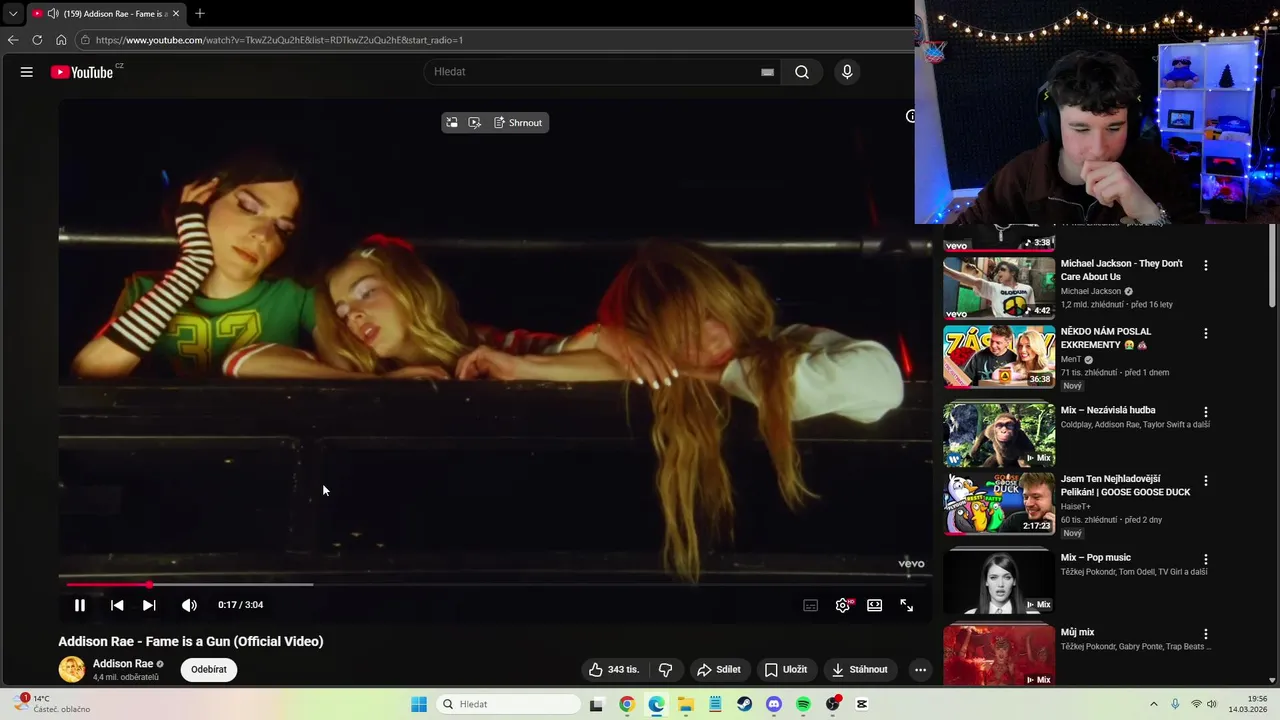Skip to previous video in playlist
This screenshot has height=720, width=1280.
117,605
